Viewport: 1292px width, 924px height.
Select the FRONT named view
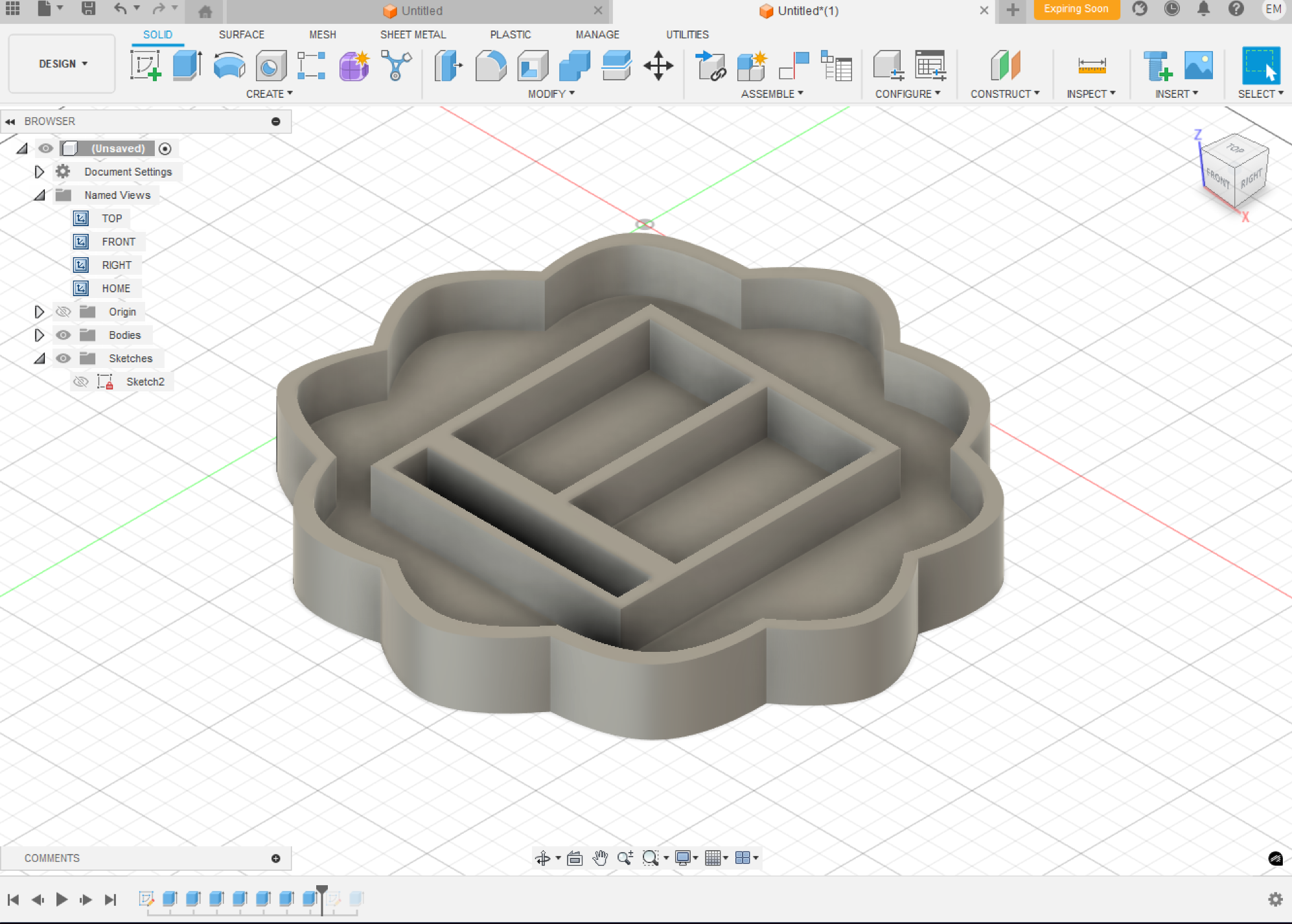tap(118, 242)
